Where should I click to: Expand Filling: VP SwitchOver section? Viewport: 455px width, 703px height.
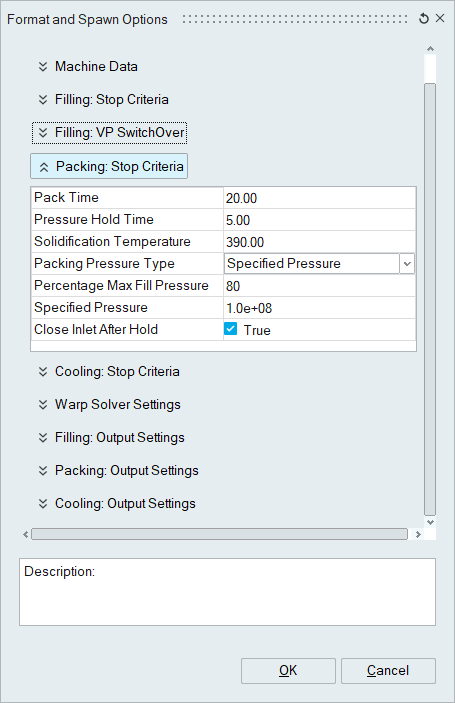coord(109,133)
